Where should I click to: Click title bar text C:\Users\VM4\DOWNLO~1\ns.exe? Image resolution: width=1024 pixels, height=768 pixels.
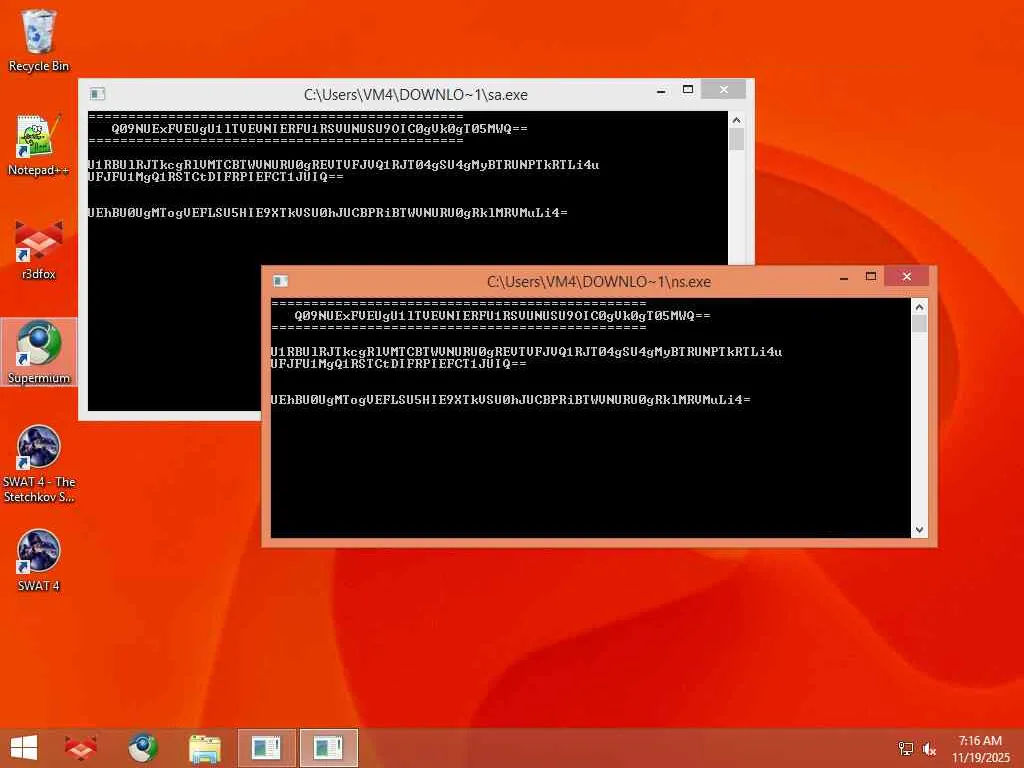599,281
